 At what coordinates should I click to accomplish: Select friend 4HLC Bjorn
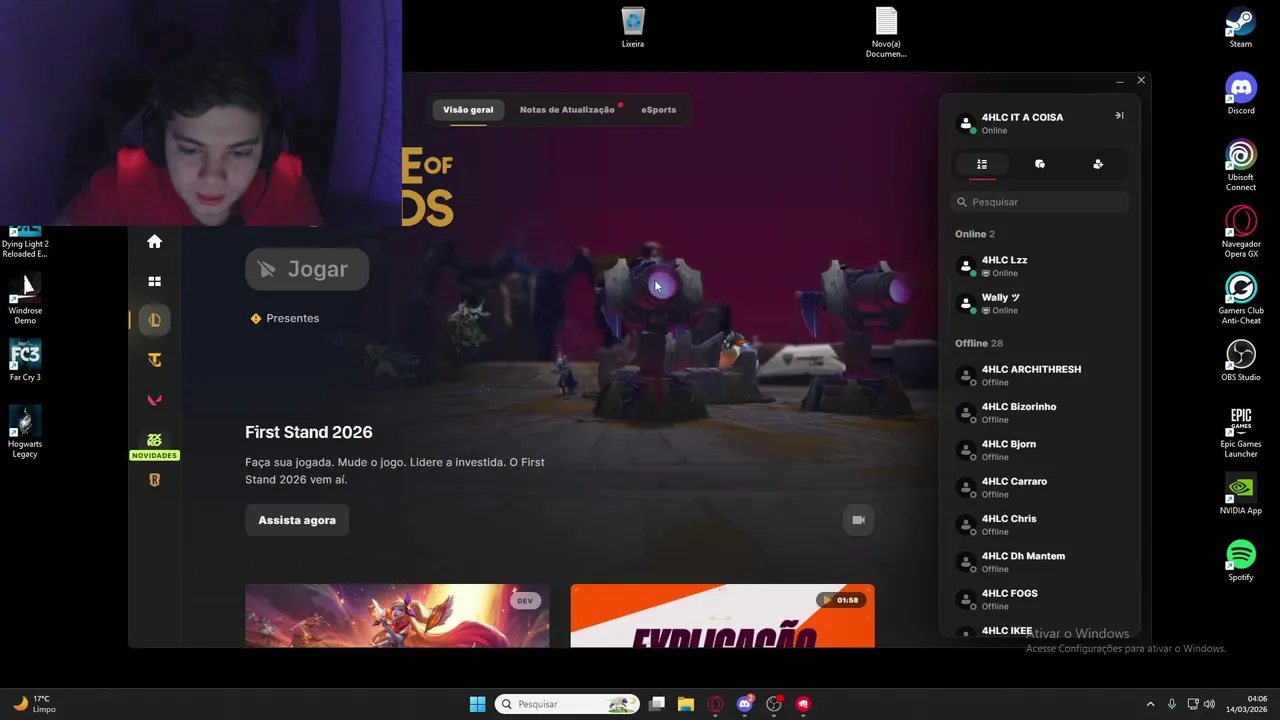(1040, 450)
